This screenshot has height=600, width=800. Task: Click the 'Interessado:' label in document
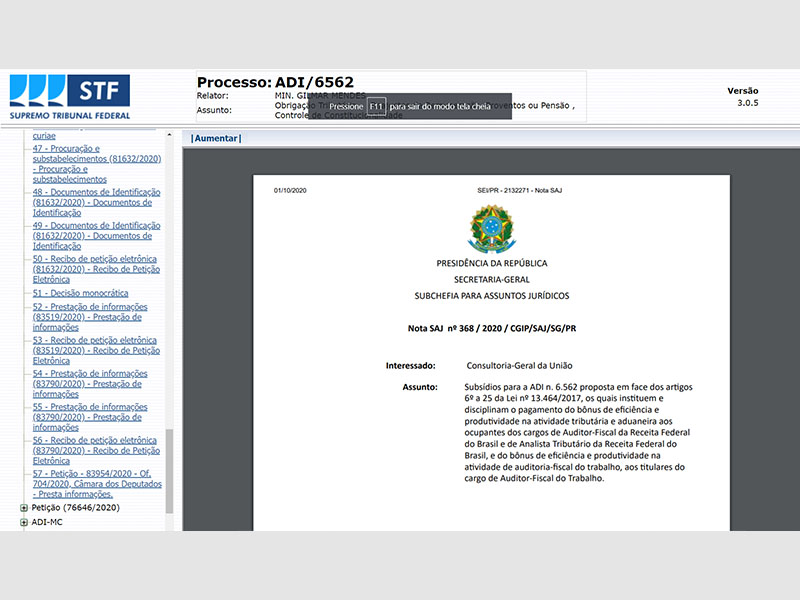411,366
